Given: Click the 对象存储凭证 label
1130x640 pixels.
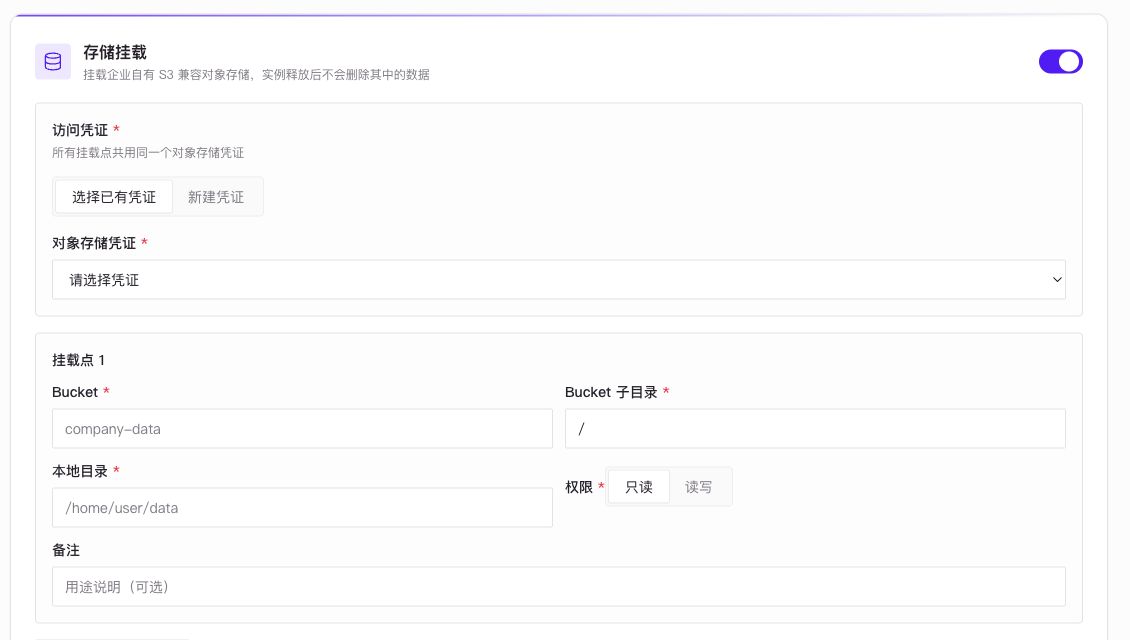Looking at the screenshot, I should [x=94, y=243].
